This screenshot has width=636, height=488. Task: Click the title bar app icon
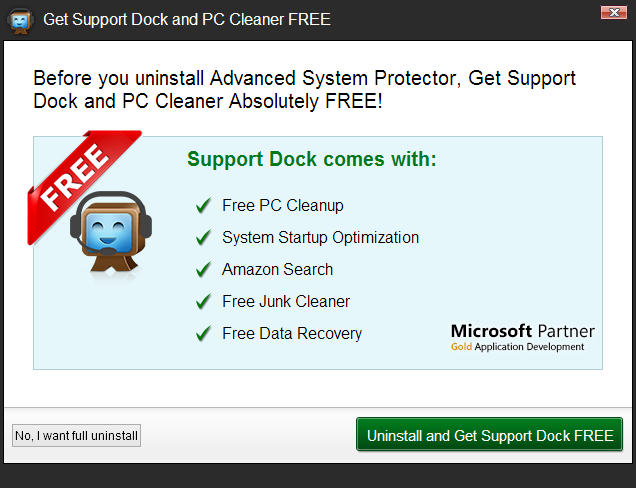coord(20,20)
